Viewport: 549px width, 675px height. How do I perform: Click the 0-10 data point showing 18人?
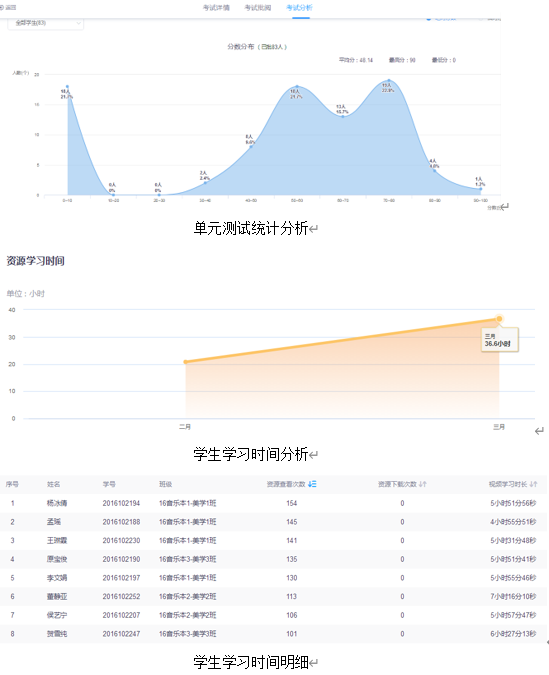click(x=67, y=87)
